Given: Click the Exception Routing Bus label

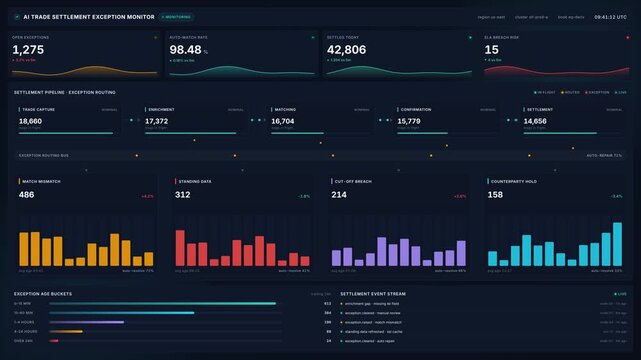Looking at the screenshot, I should coord(44,156).
